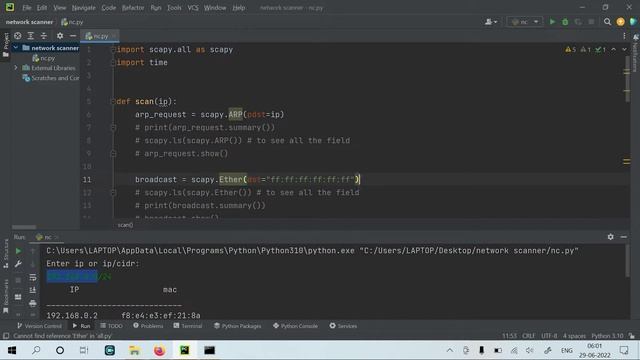Open the Navigate menu

[x=83, y=8]
